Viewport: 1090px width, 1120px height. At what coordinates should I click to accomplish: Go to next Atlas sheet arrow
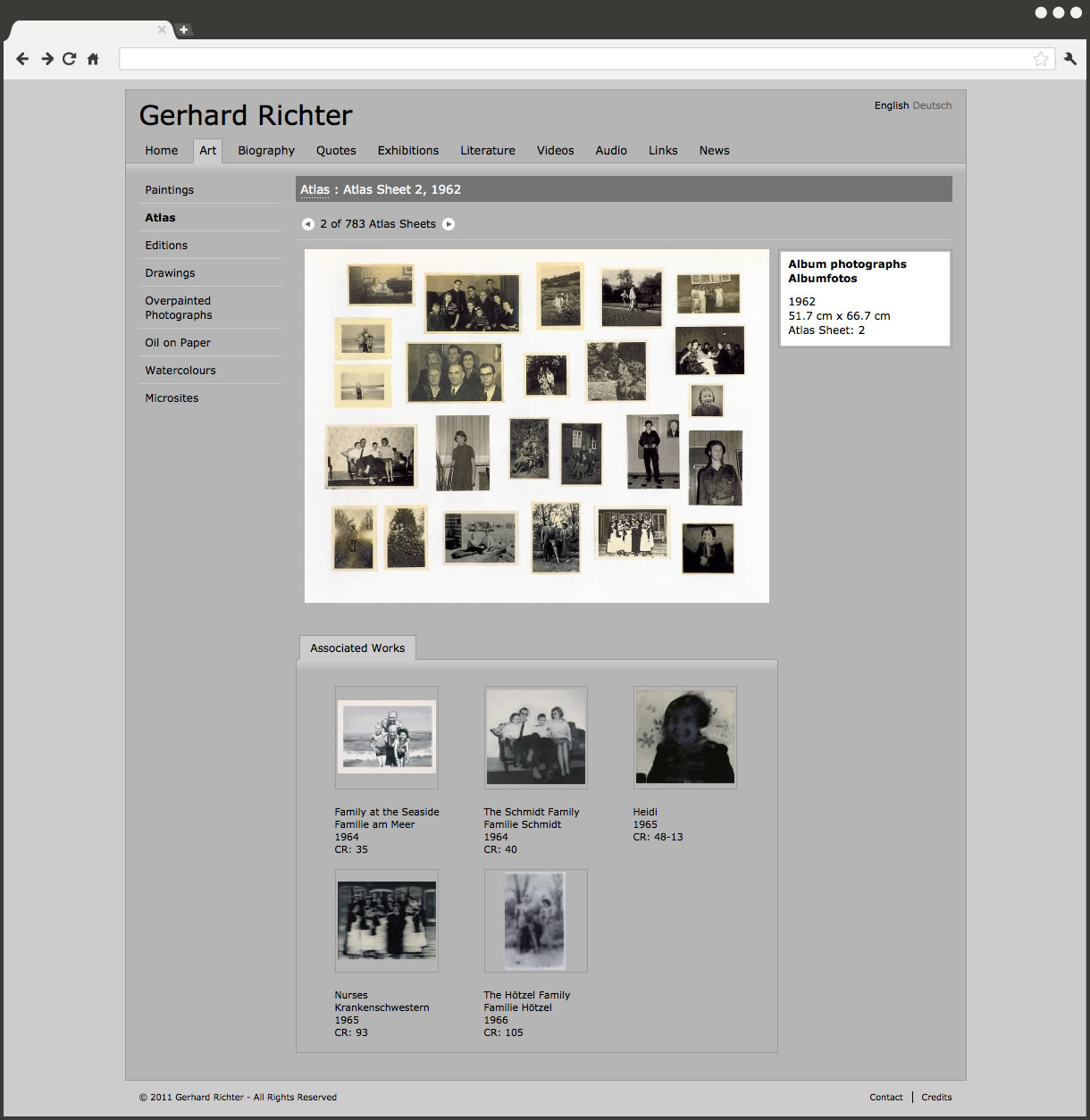(x=449, y=224)
